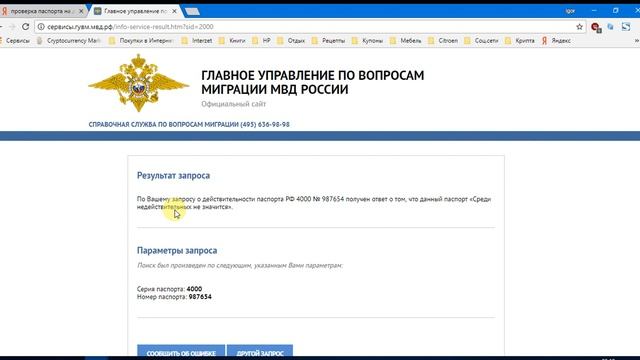Restore down the Chrome window
Image resolution: width=640 pixels, height=360 pixels.
[616, 10]
